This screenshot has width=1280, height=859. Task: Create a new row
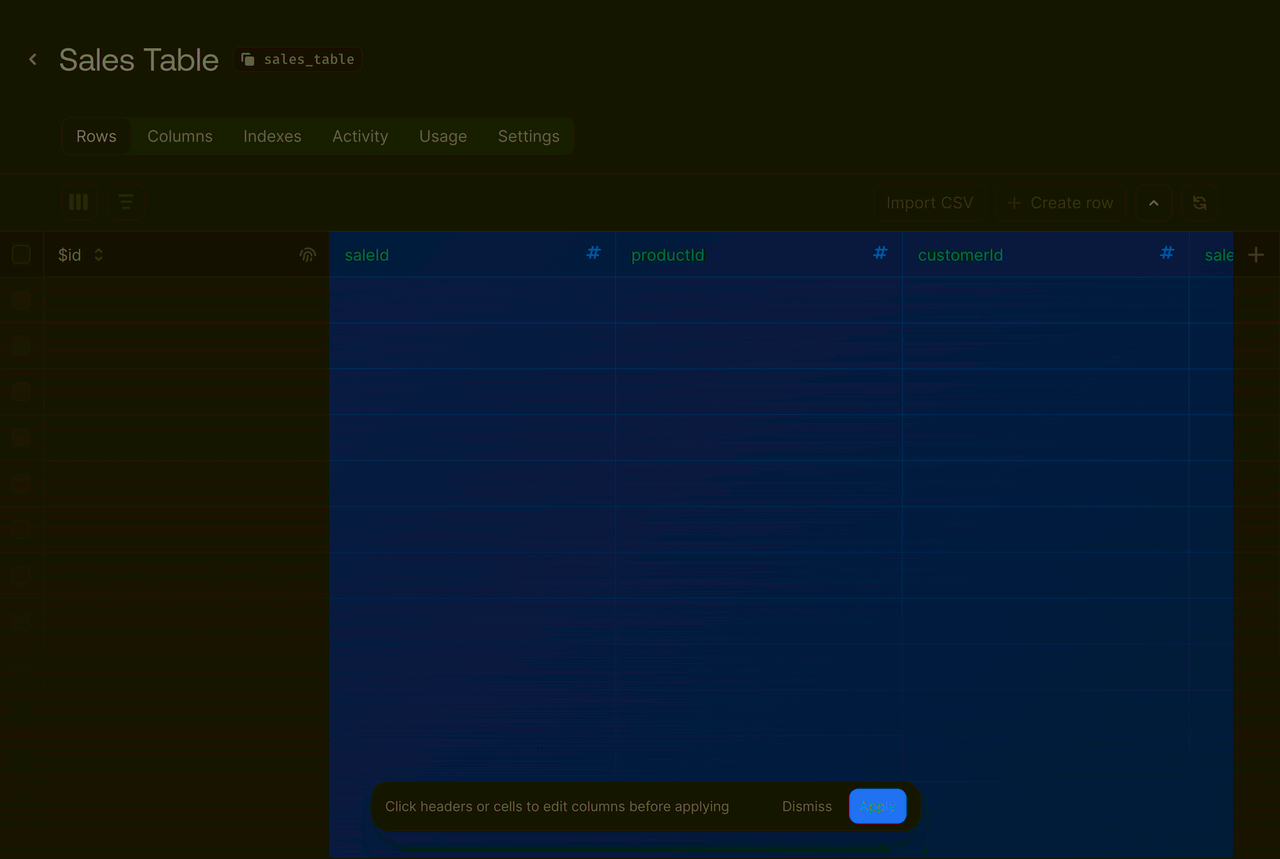[1059, 202]
